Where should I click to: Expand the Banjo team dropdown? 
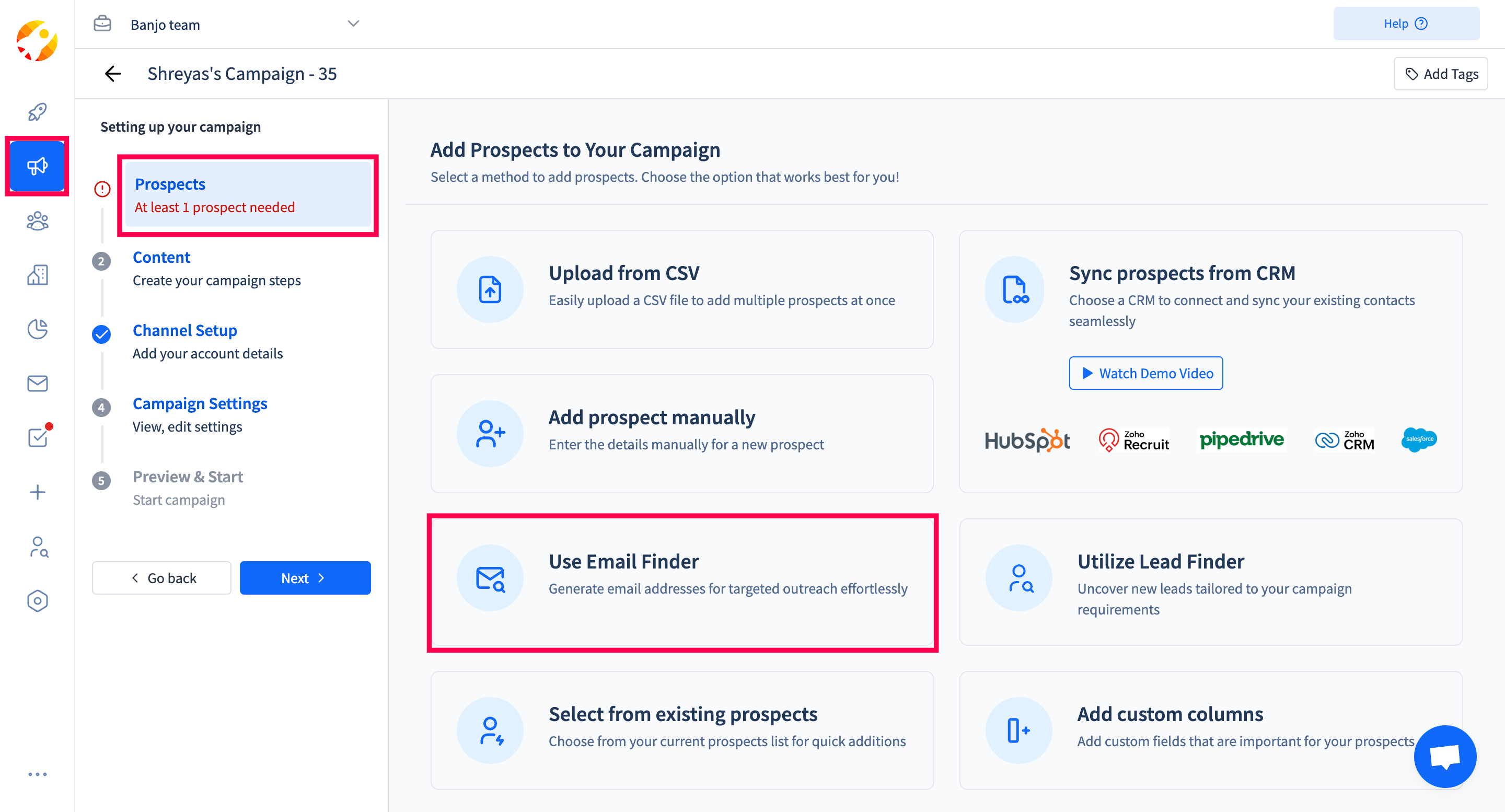click(x=353, y=24)
